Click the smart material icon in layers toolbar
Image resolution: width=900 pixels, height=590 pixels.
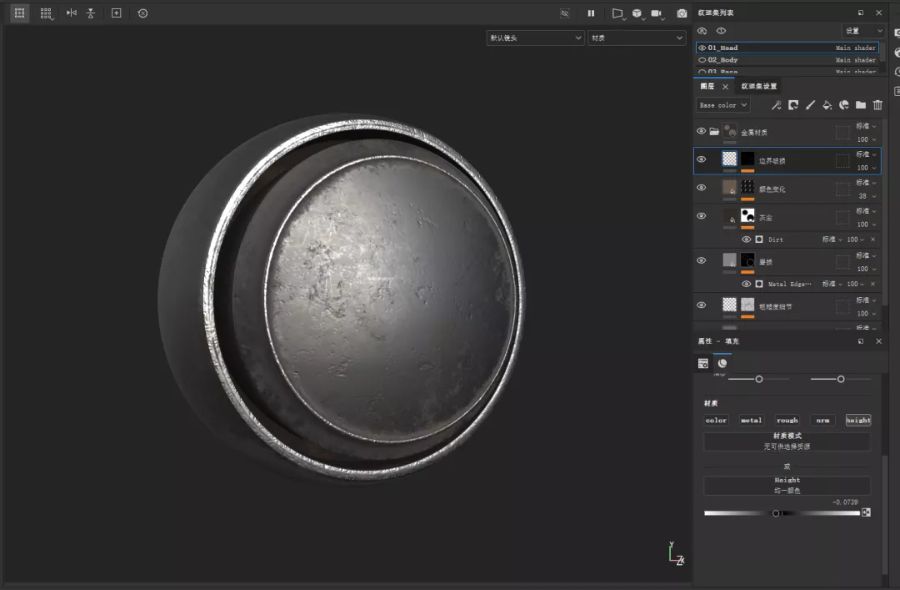pos(844,105)
